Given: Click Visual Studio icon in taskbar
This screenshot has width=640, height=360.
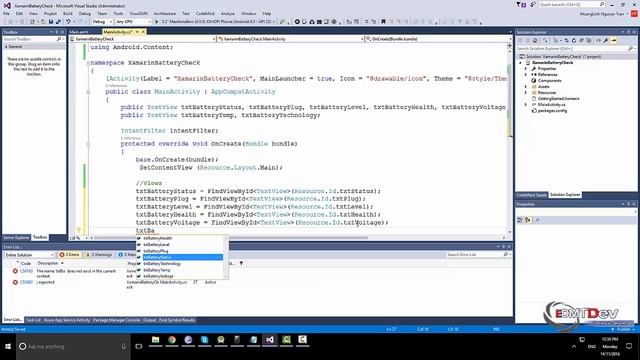Looking at the screenshot, I should click(270, 340).
